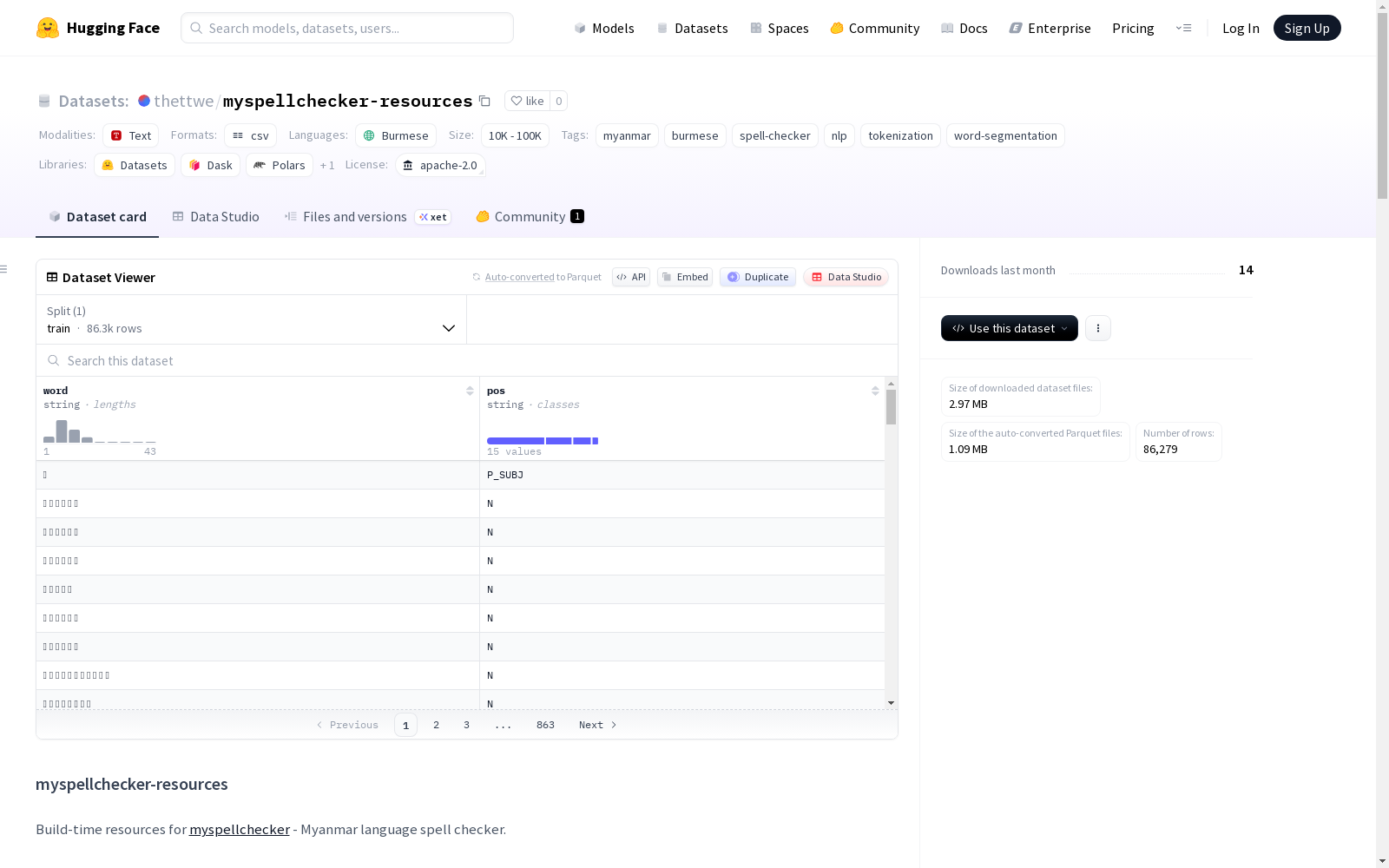Image resolution: width=1389 pixels, height=868 pixels.
Task: Go to Pricing page
Action: coord(1133,28)
